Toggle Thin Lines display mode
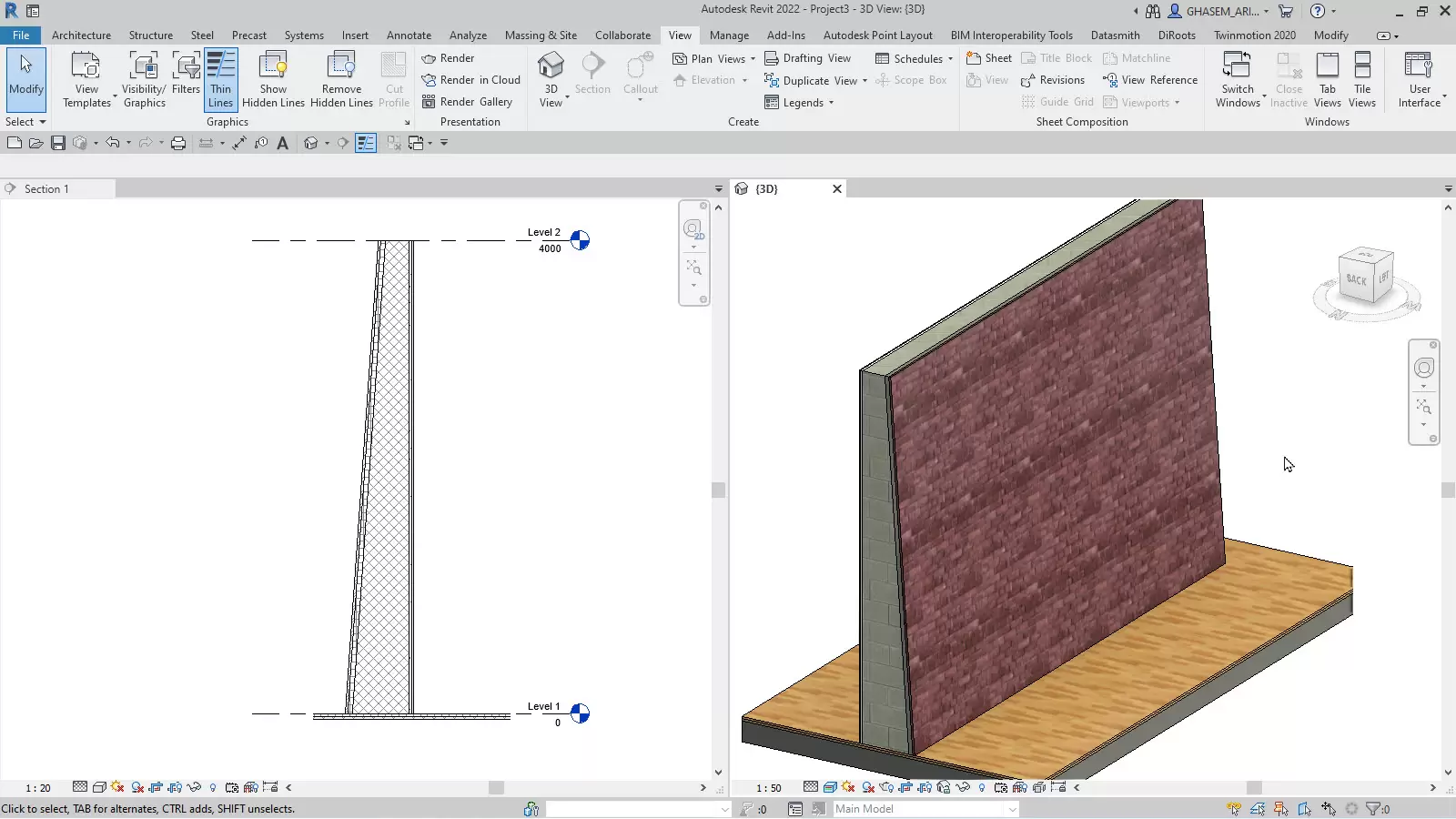Image resolution: width=1456 pixels, height=819 pixels. [x=221, y=79]
